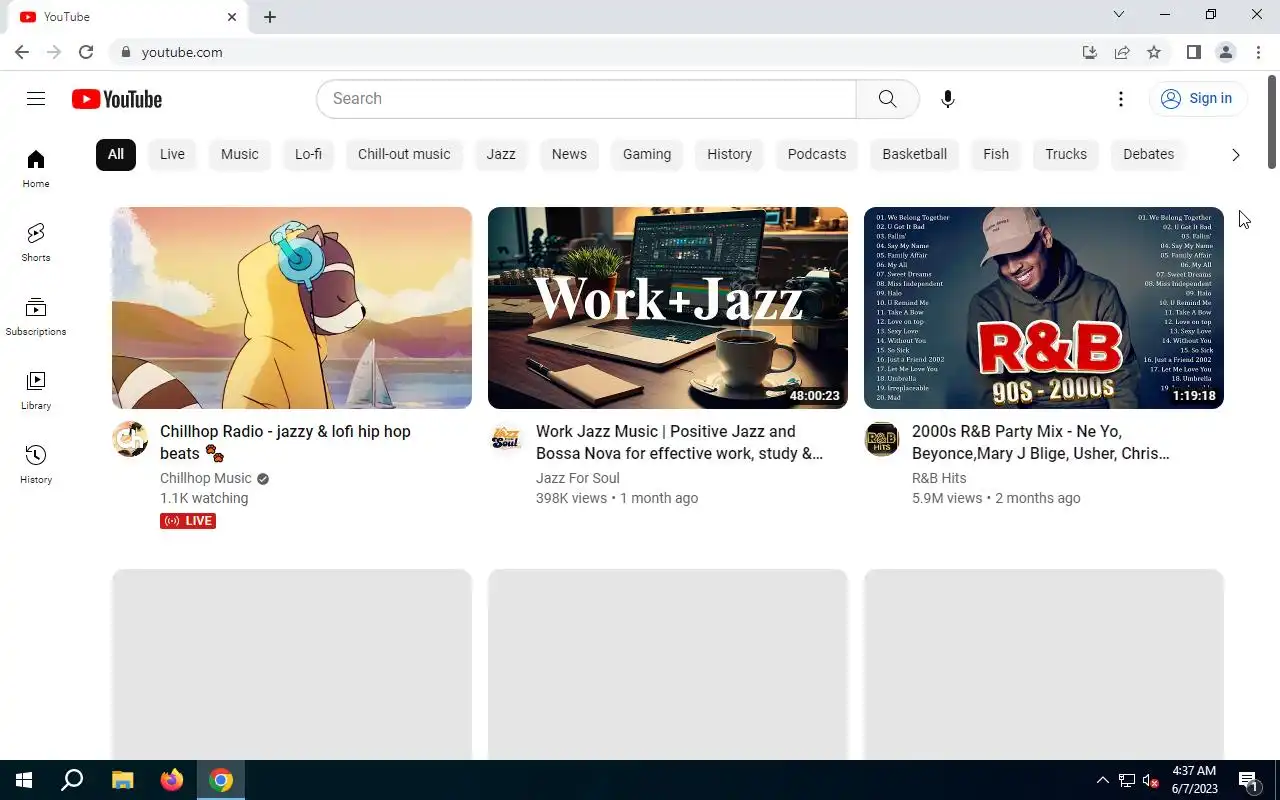Click the Sign in button
The width and height of the screenshot is (1280, 800).
1197,98
